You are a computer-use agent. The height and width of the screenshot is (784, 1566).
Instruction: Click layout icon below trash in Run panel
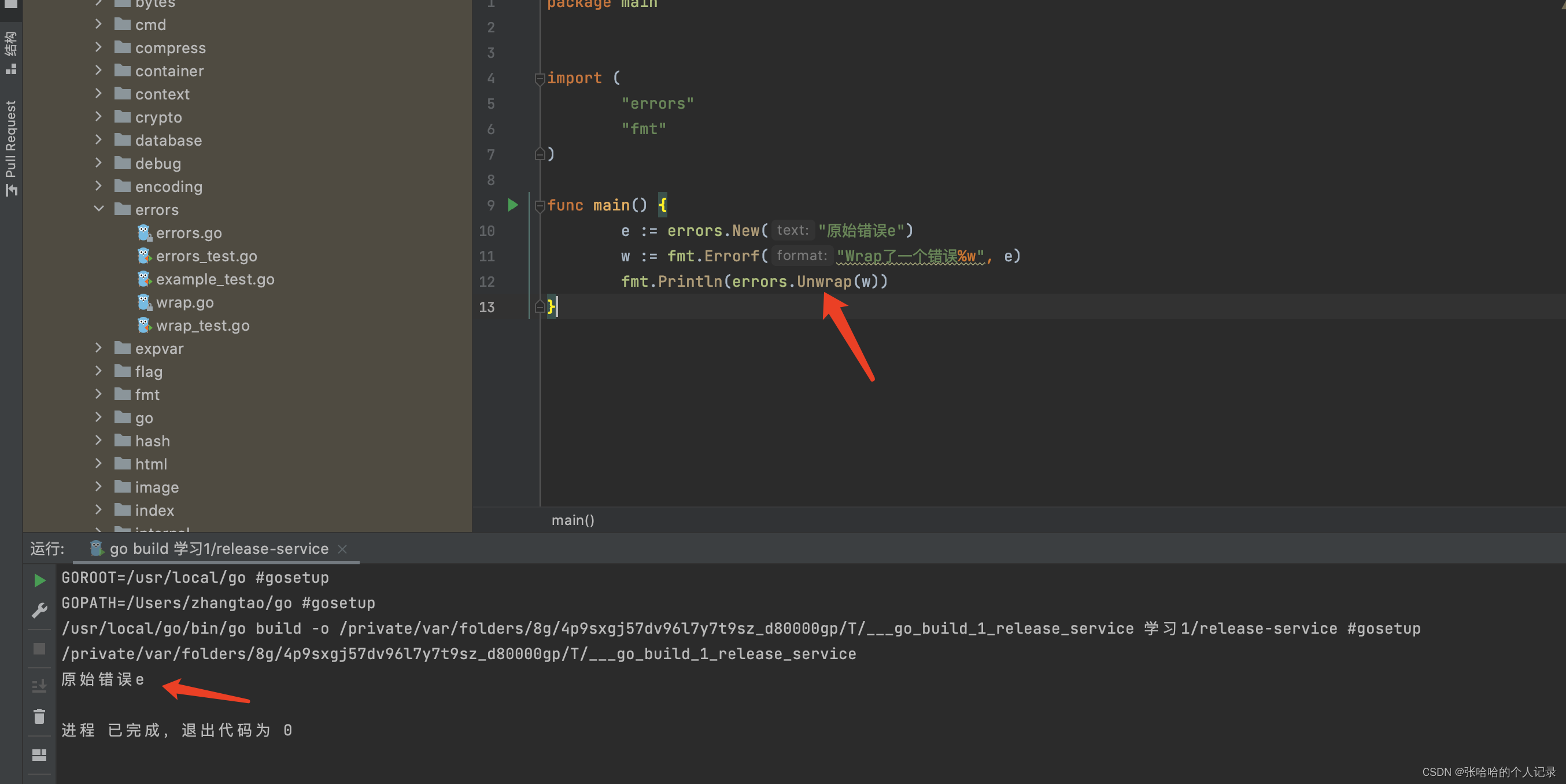pyautogui.click(x=39, y=755)
